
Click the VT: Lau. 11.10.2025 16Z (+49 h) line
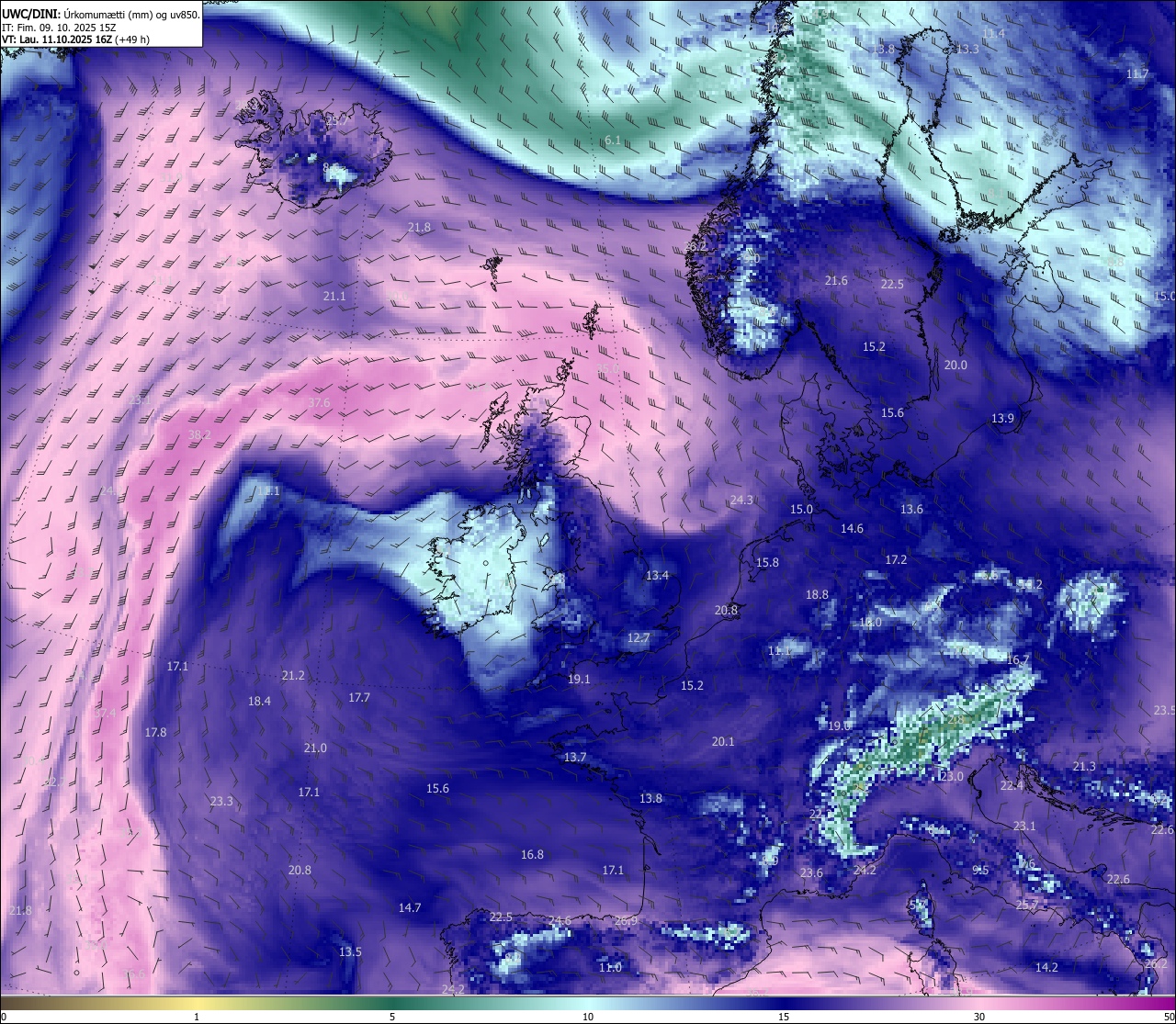(x=75, y=39)
